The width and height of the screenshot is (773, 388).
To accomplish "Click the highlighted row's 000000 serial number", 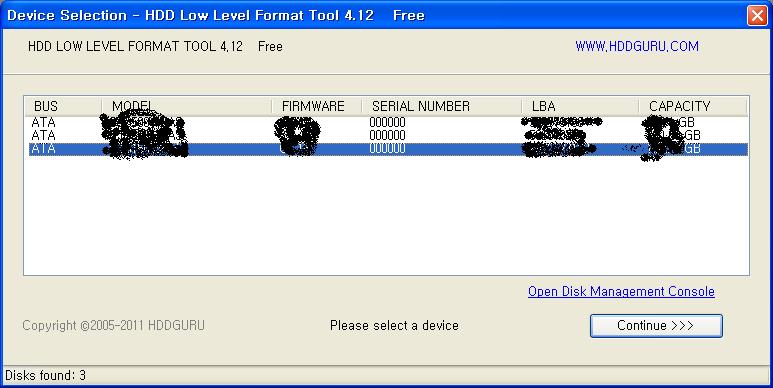I will (387, 149).
